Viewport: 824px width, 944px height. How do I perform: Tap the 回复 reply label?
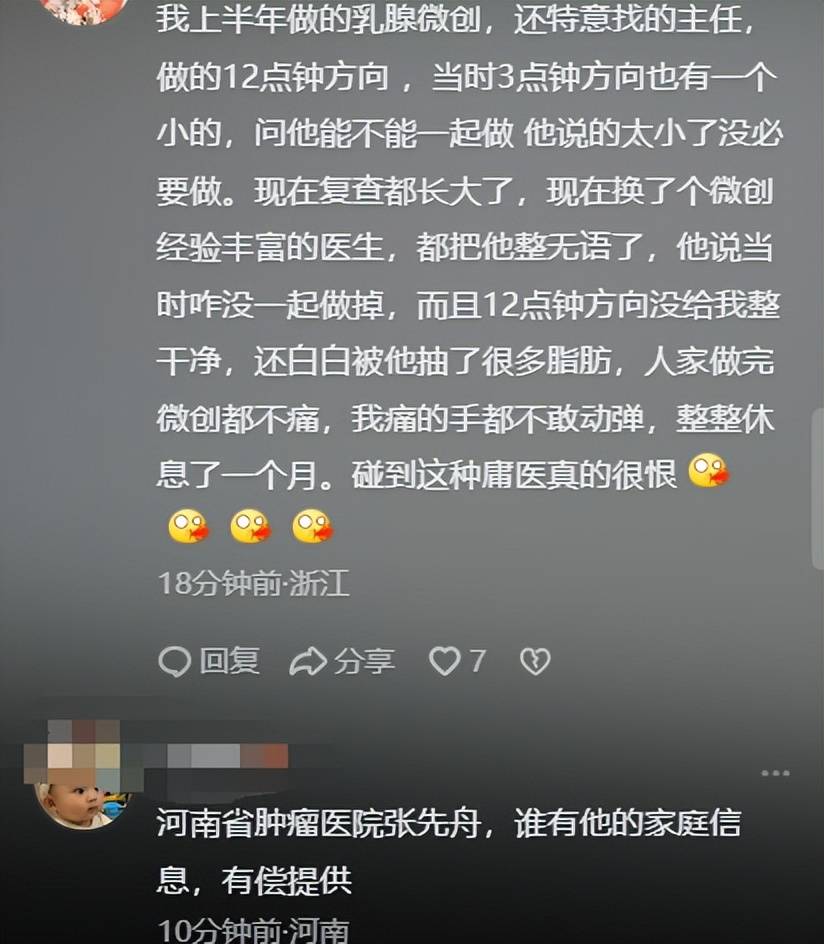(x=229, y=661)
